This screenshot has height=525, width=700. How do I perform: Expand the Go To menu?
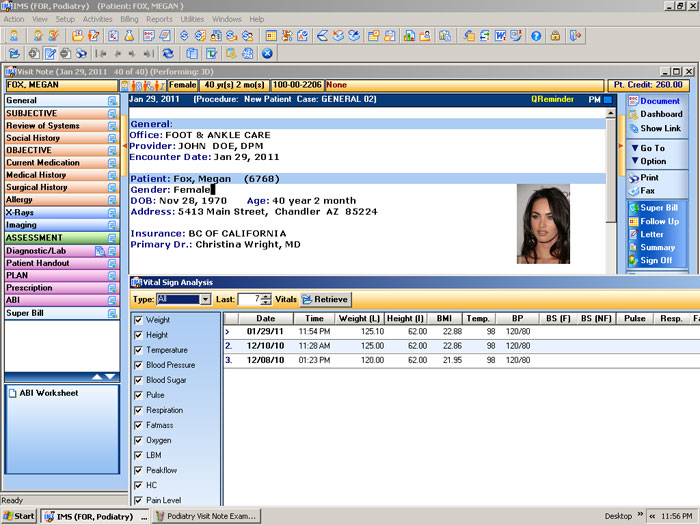[648, 148]
